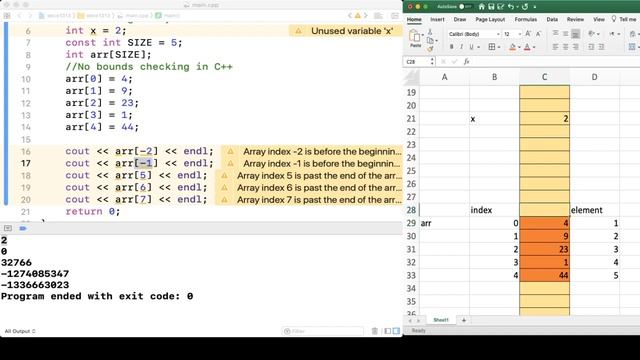Switch to the Draw ribbon tab
This screenshot has width=640, height=360.
460,19
